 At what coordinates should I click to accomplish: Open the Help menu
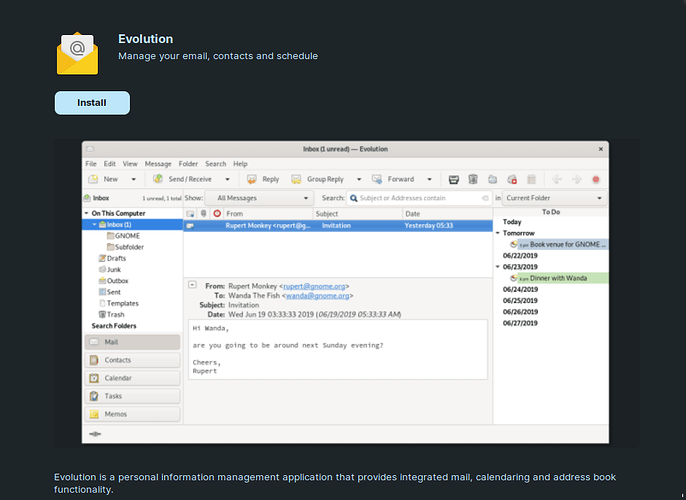click(240, 164)
